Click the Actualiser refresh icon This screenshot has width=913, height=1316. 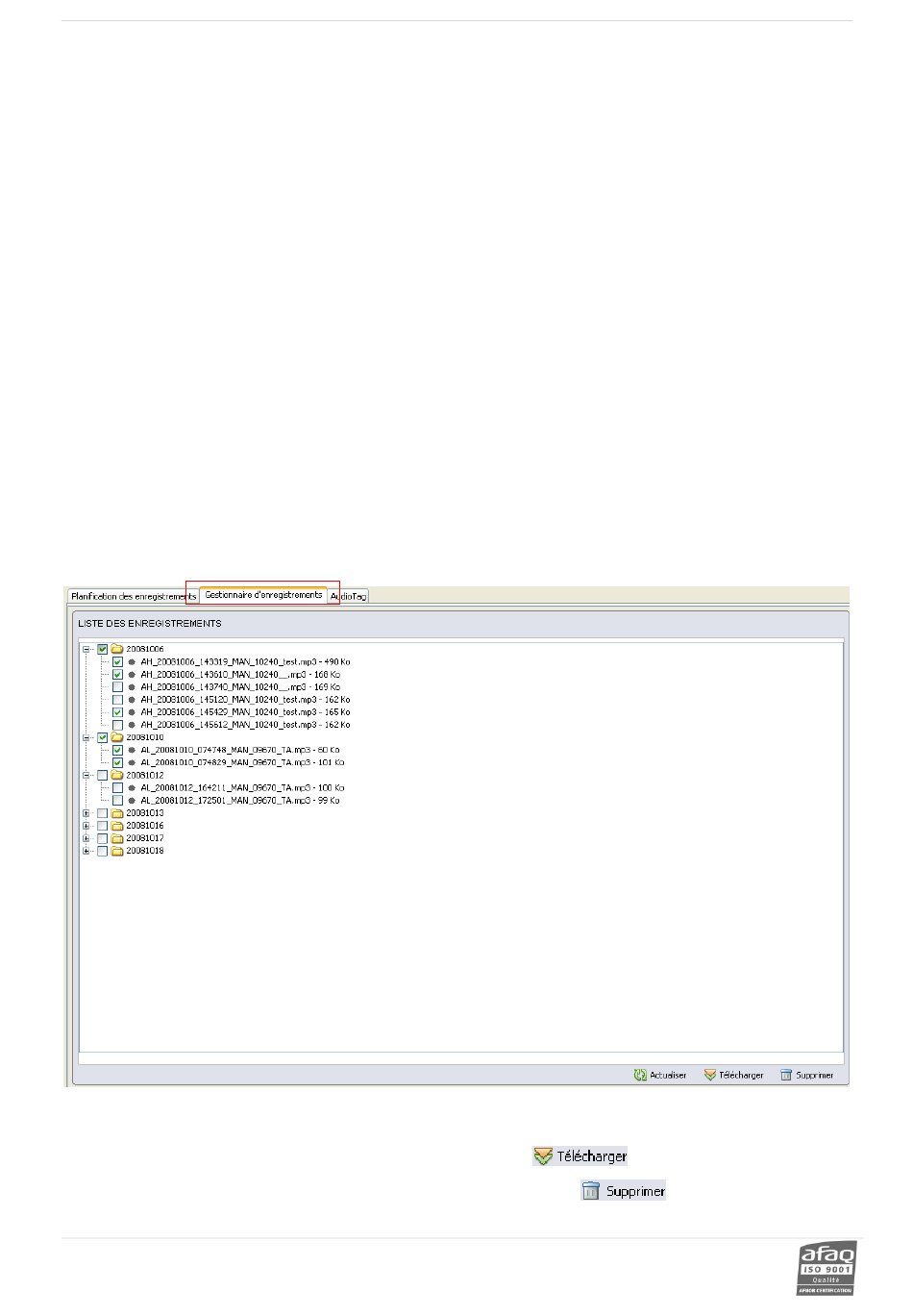pyautogui.click(x=640, y=1075)
